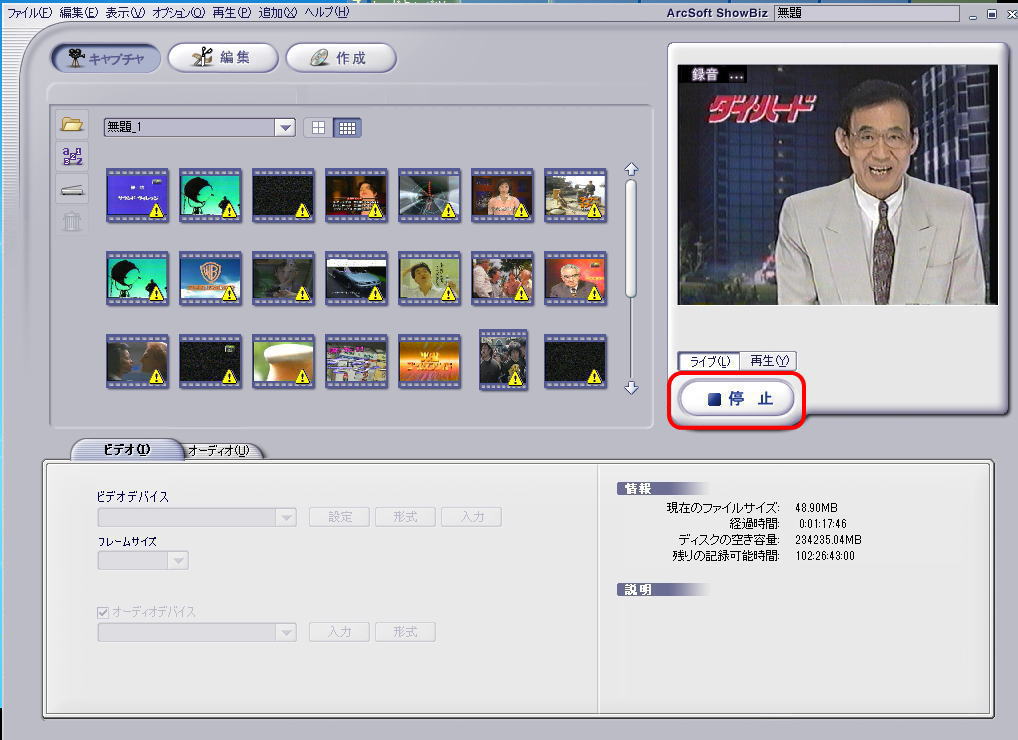Click the file size value 48.90MB

[x=816, y=508]
